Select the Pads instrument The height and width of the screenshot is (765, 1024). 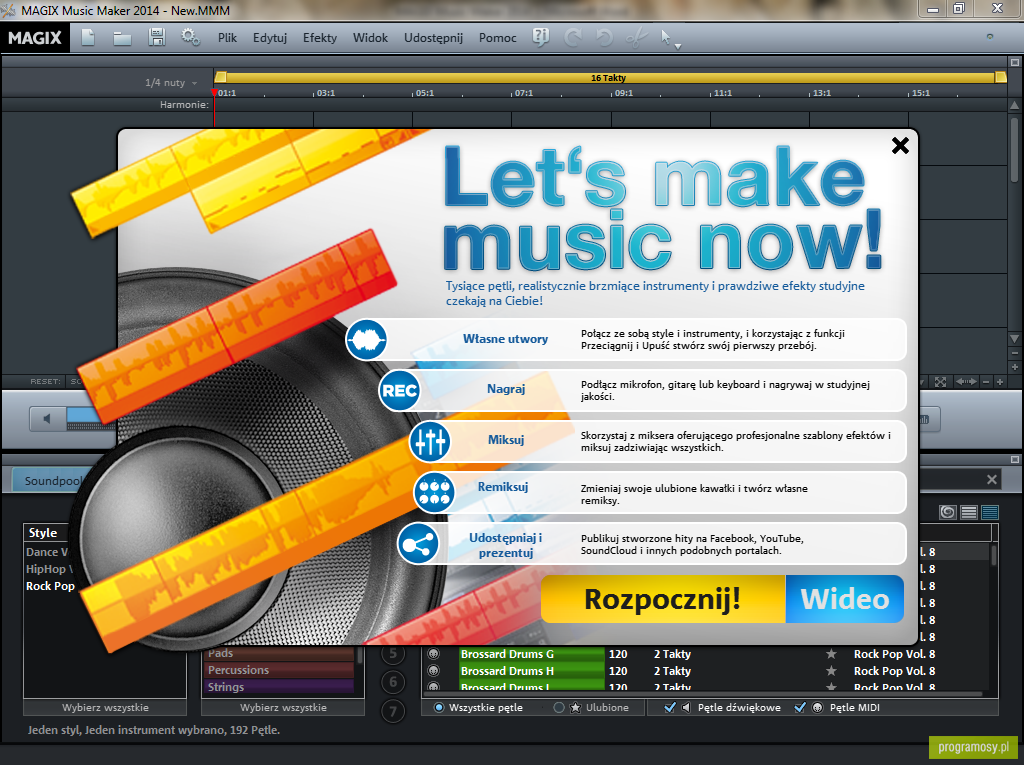click(281, 653)
